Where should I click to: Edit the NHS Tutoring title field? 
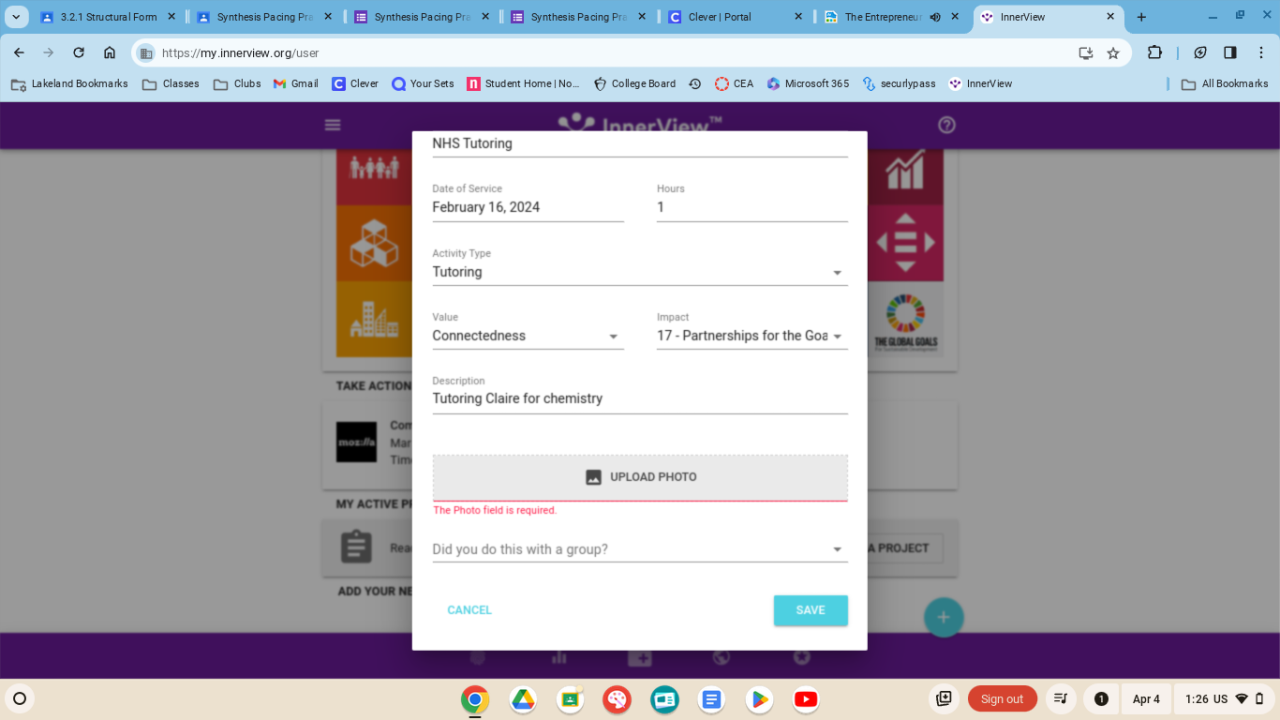click(640, 144)
